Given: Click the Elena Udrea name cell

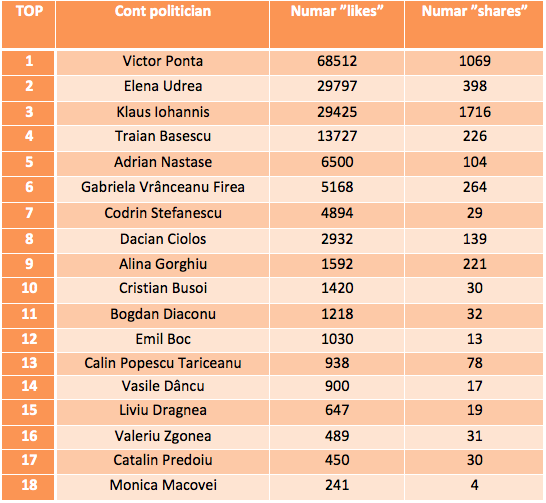Looking at the screenshot, I should pos(163,88).
